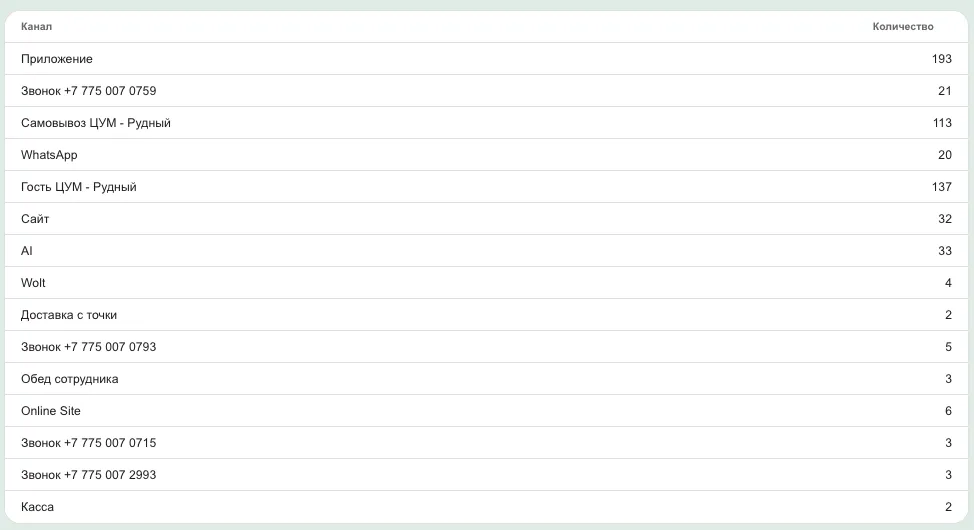Click the Канал column header
The width and height of the screenshot is (974, 530).
36,27
